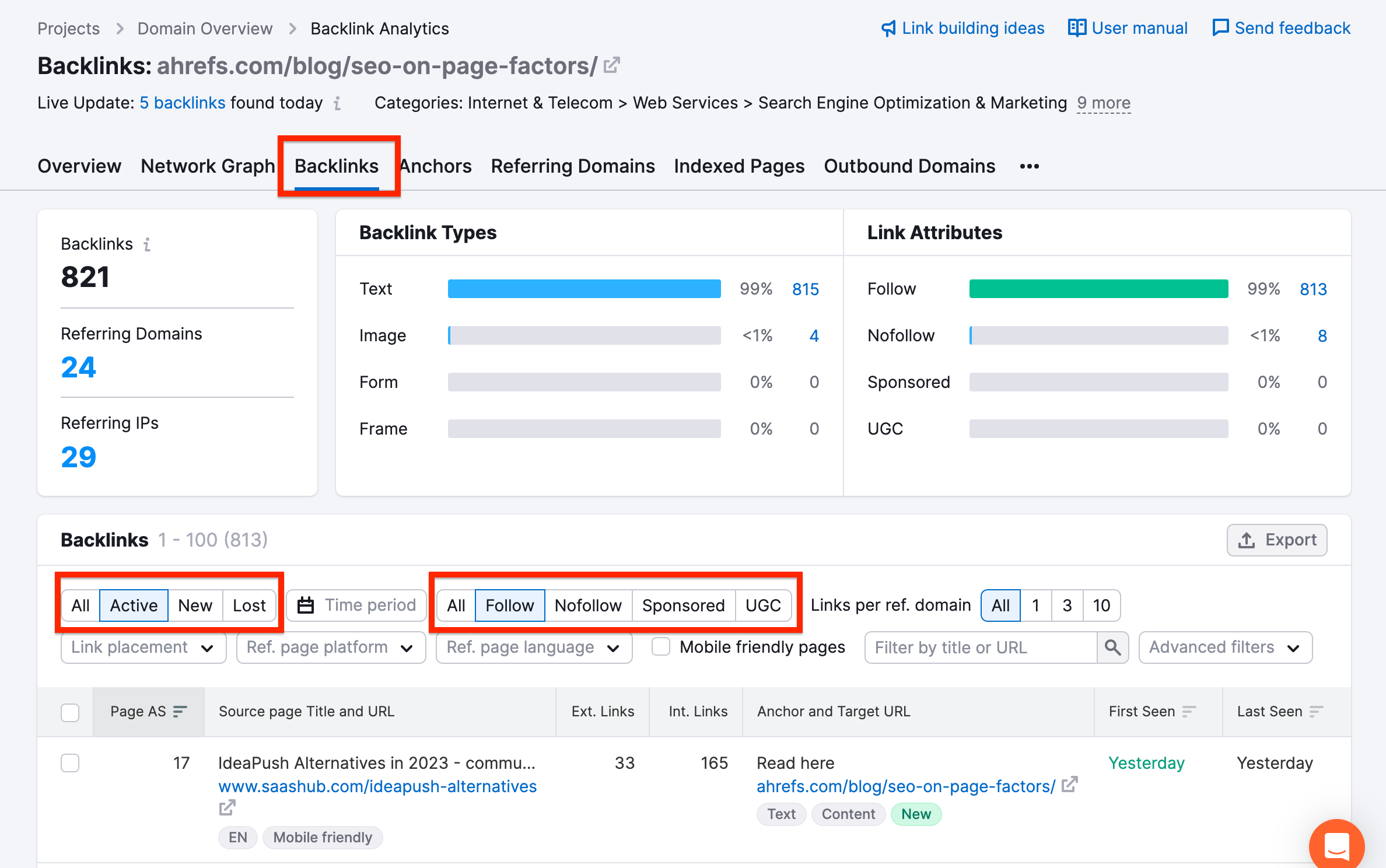The height and width of the screenshot is (868, 1386).
Task: Switch to the Indexed Pages tab
Action: (739, 166)
